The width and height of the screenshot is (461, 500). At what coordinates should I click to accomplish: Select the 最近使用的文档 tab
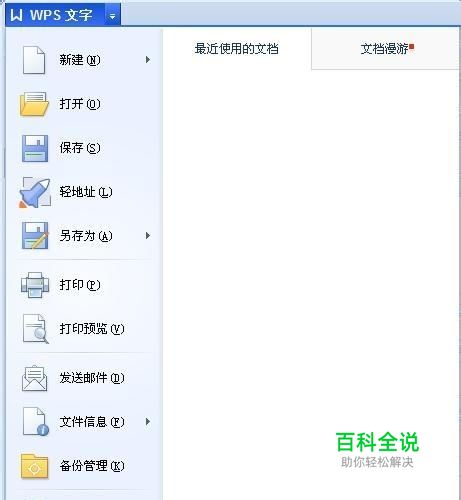[x=237, y=49]
